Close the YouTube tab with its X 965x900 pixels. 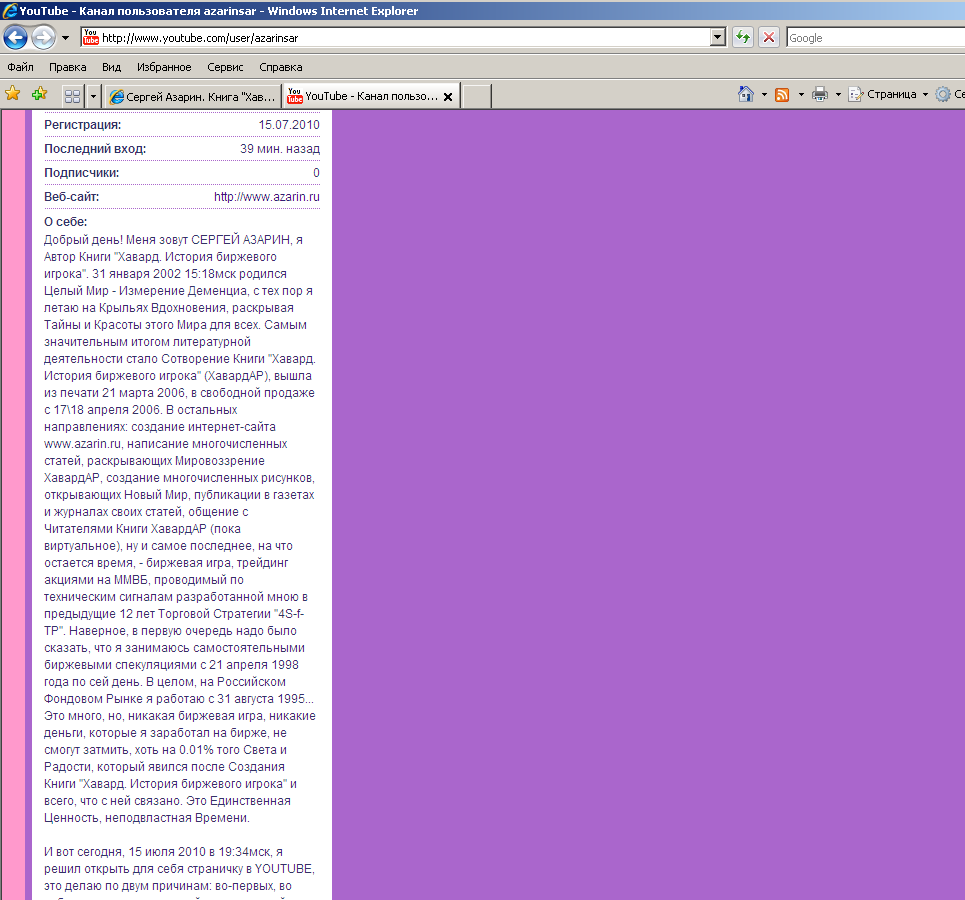pyautogui.click(x=448, y=97)
